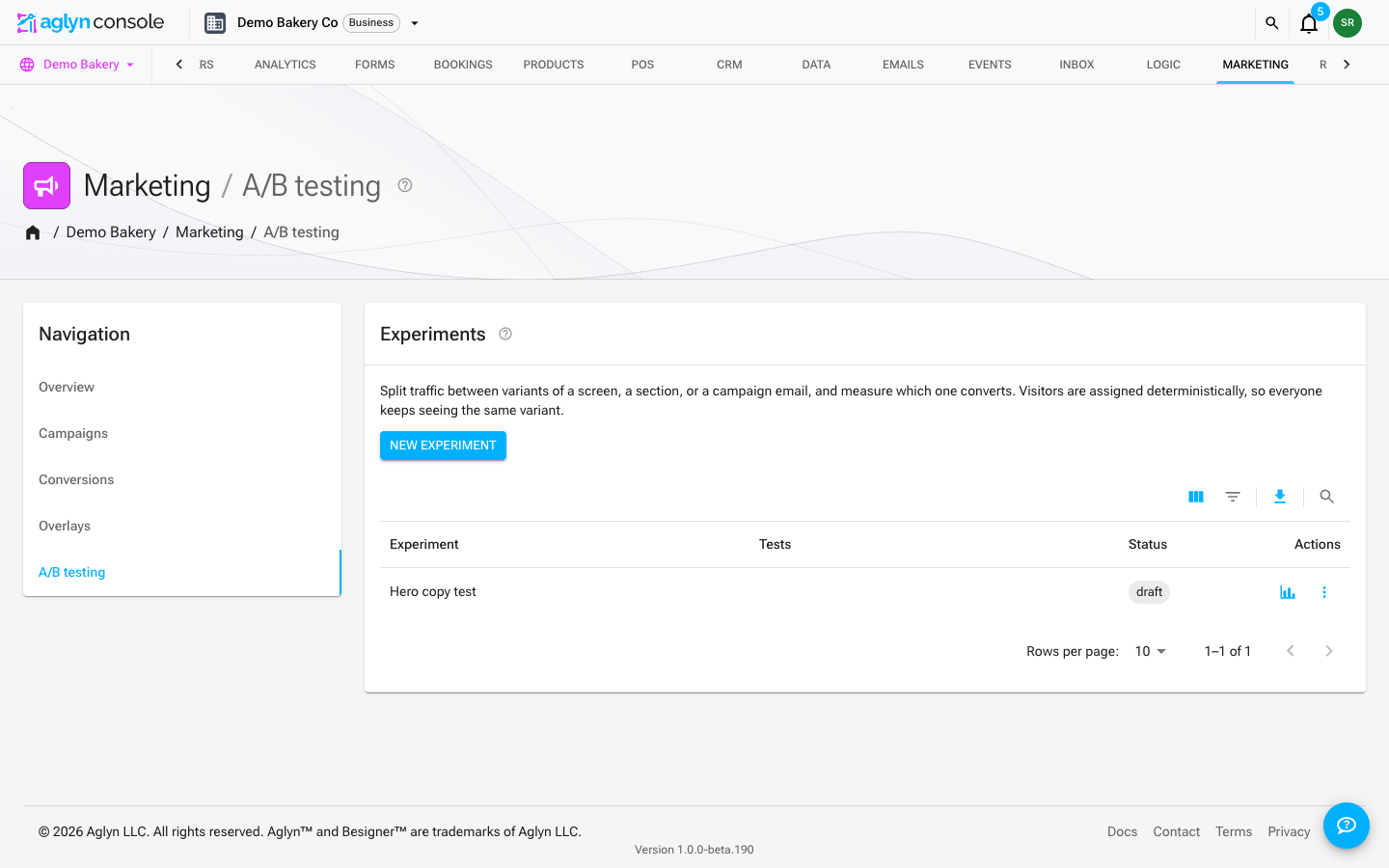Open the Privacy footer link

[x=1289, y=831]
